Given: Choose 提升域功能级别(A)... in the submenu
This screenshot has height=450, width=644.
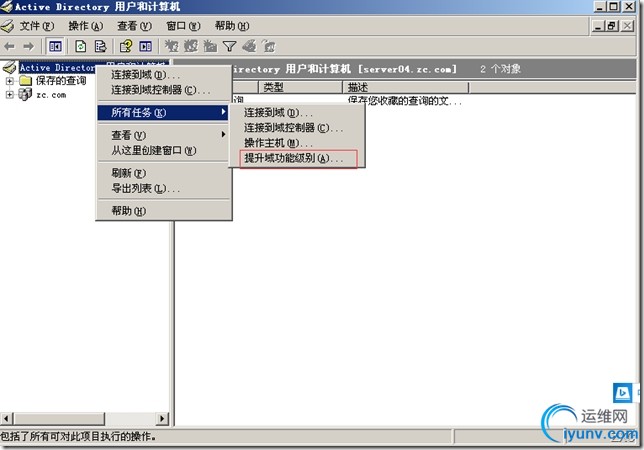Looking at the screenshot, I should 298,158.
